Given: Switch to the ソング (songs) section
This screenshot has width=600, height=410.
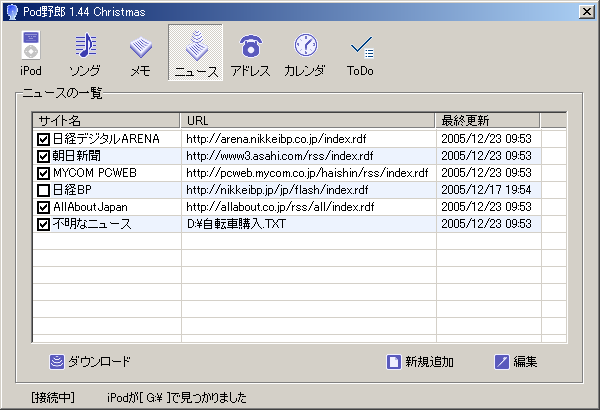Looking at the screenshot, I should [x=85, y=53].
